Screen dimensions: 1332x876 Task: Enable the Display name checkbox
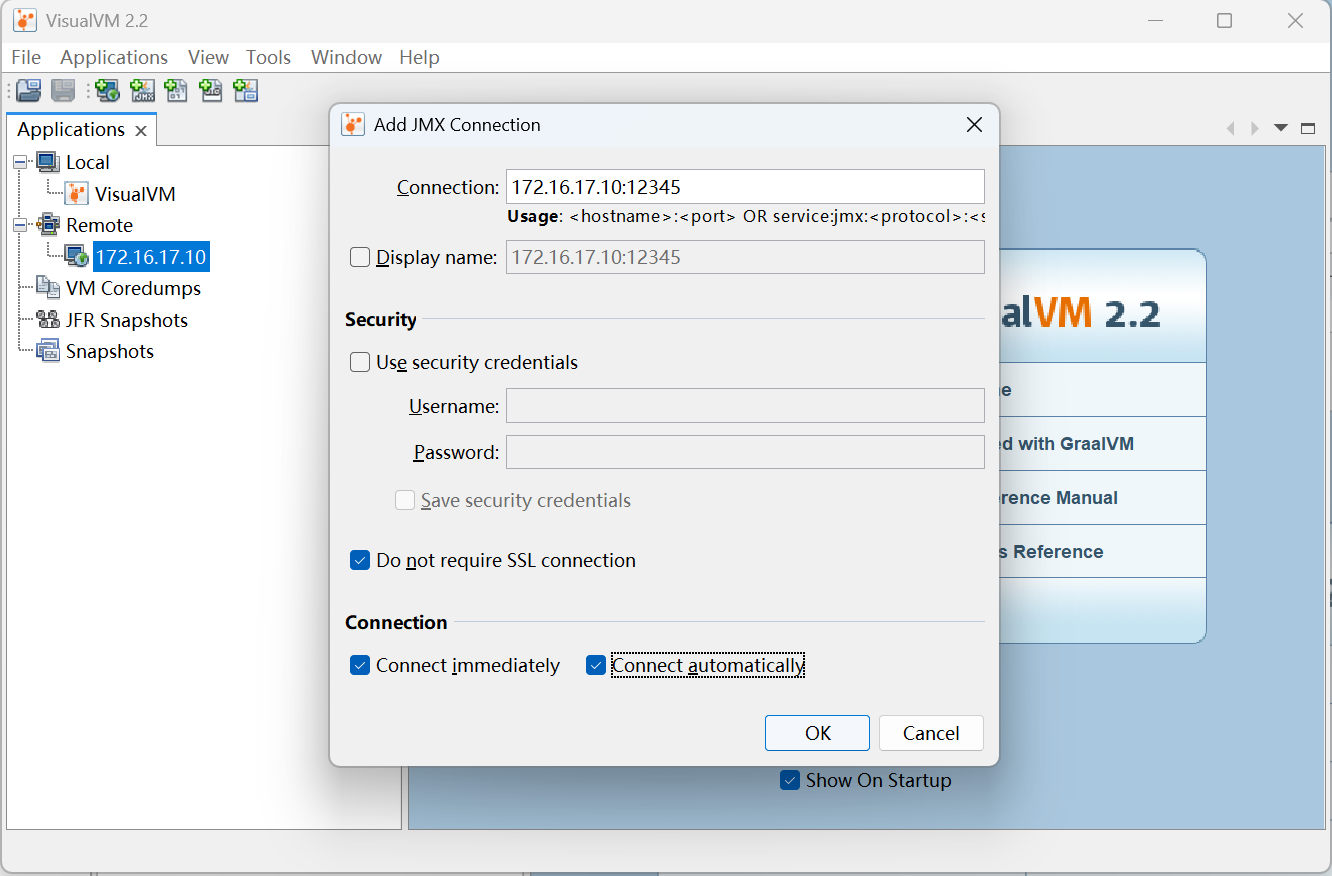pos(360,257)
